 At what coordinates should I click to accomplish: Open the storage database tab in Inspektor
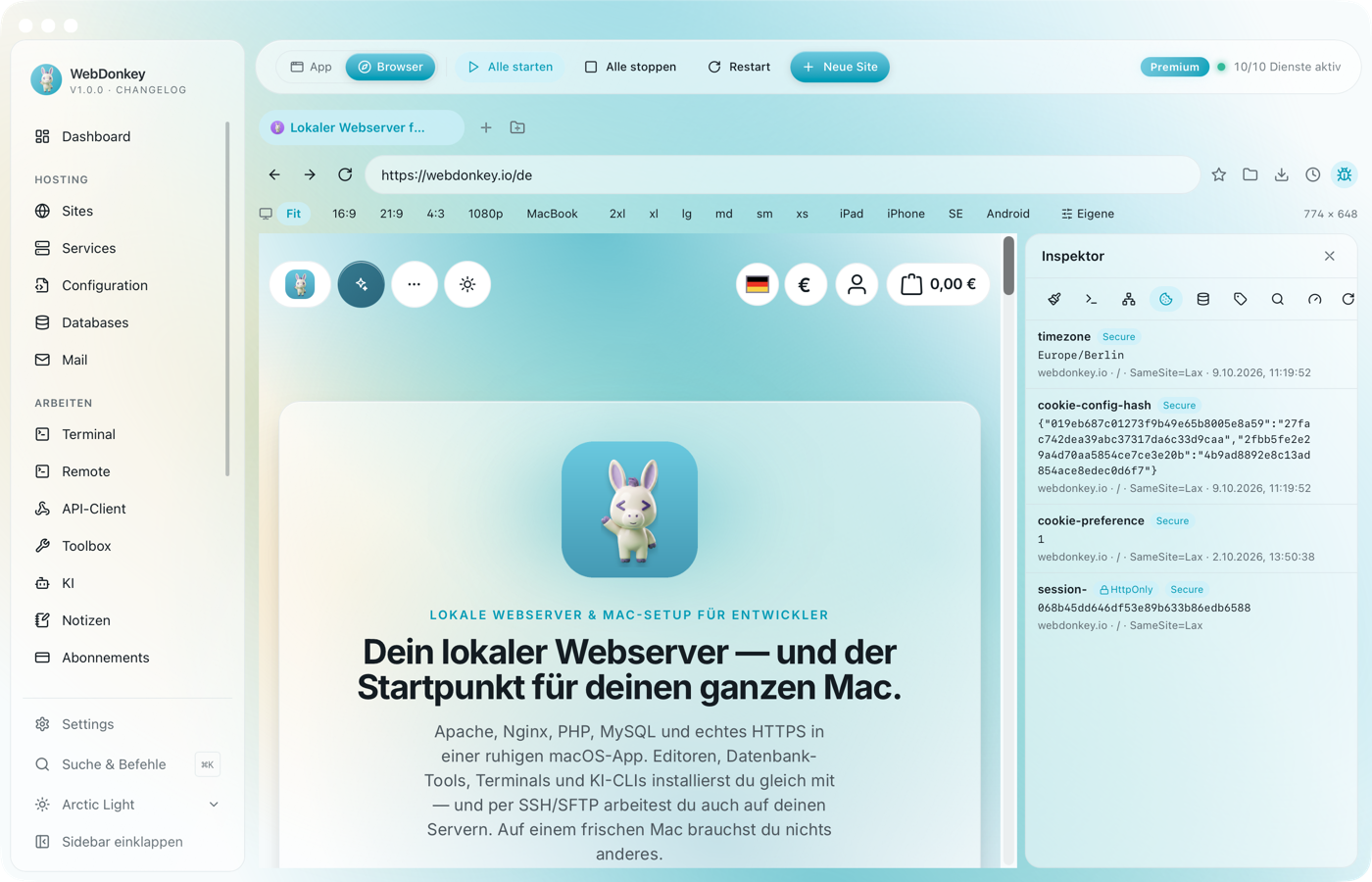pos(1202,299)
